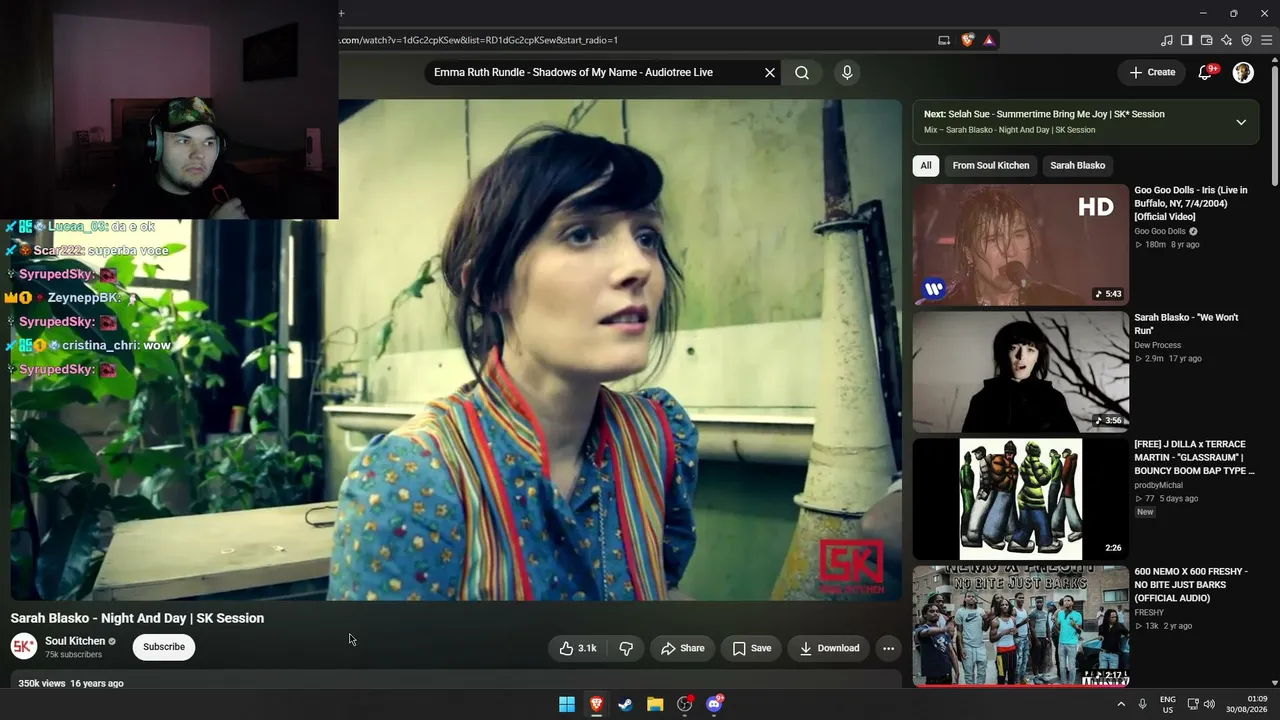Open the Soul Kitchen channel name link

pos(75,641)
